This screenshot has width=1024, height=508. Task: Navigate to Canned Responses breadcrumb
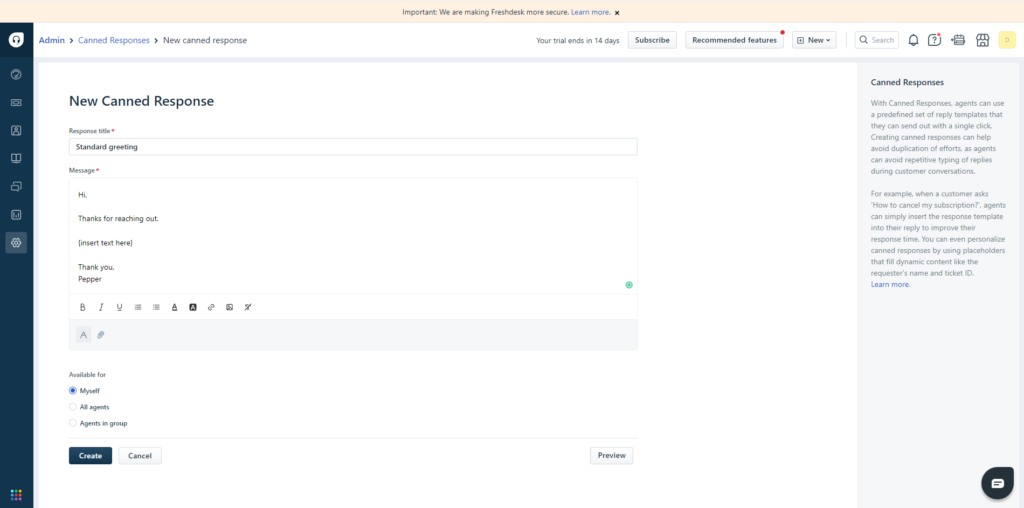pyautogui.click(x=114, y=40)
